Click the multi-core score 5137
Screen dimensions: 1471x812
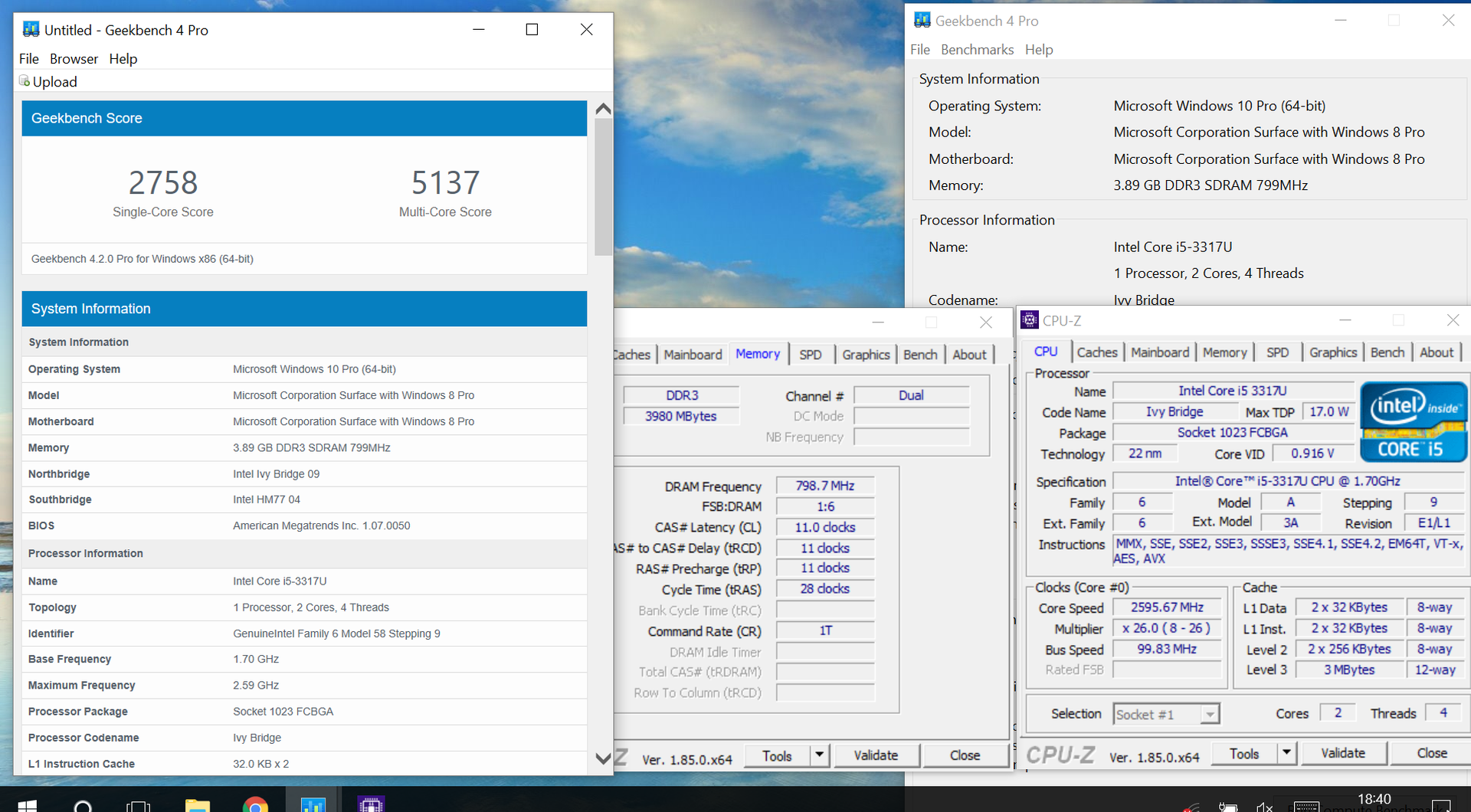445,182
